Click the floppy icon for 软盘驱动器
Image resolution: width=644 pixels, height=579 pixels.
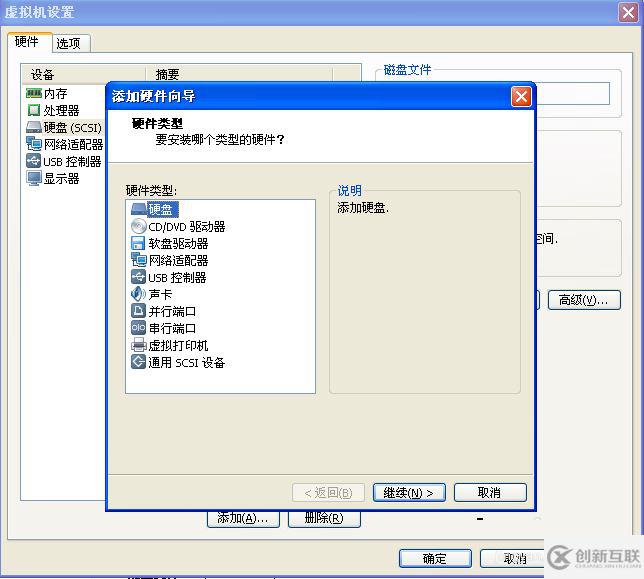coord(138,243)
